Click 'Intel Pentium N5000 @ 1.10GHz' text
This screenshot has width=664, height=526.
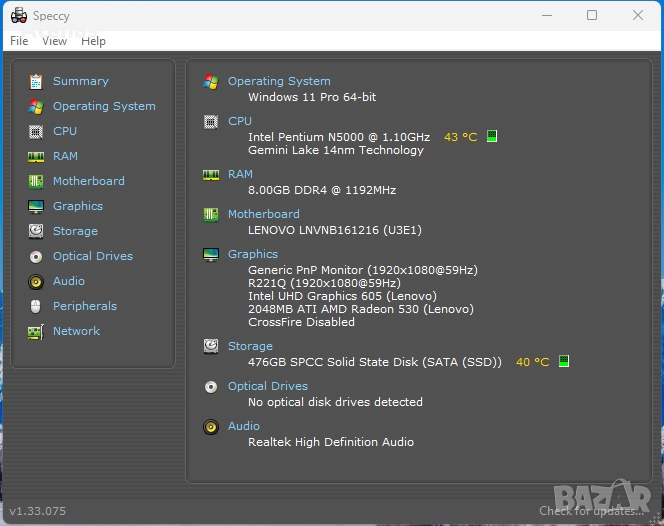[339, 137]
